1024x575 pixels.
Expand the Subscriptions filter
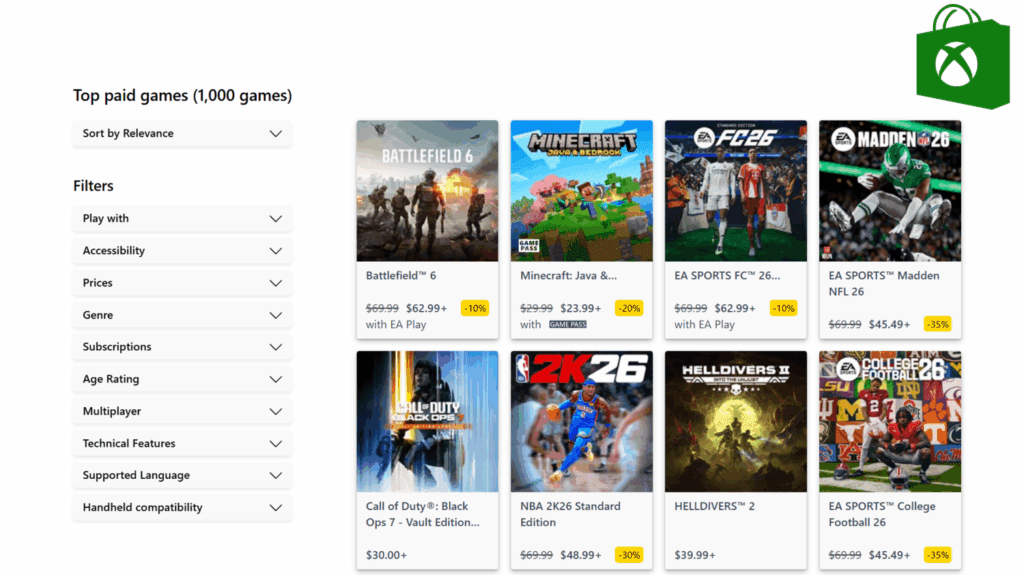tap(182, 347)
